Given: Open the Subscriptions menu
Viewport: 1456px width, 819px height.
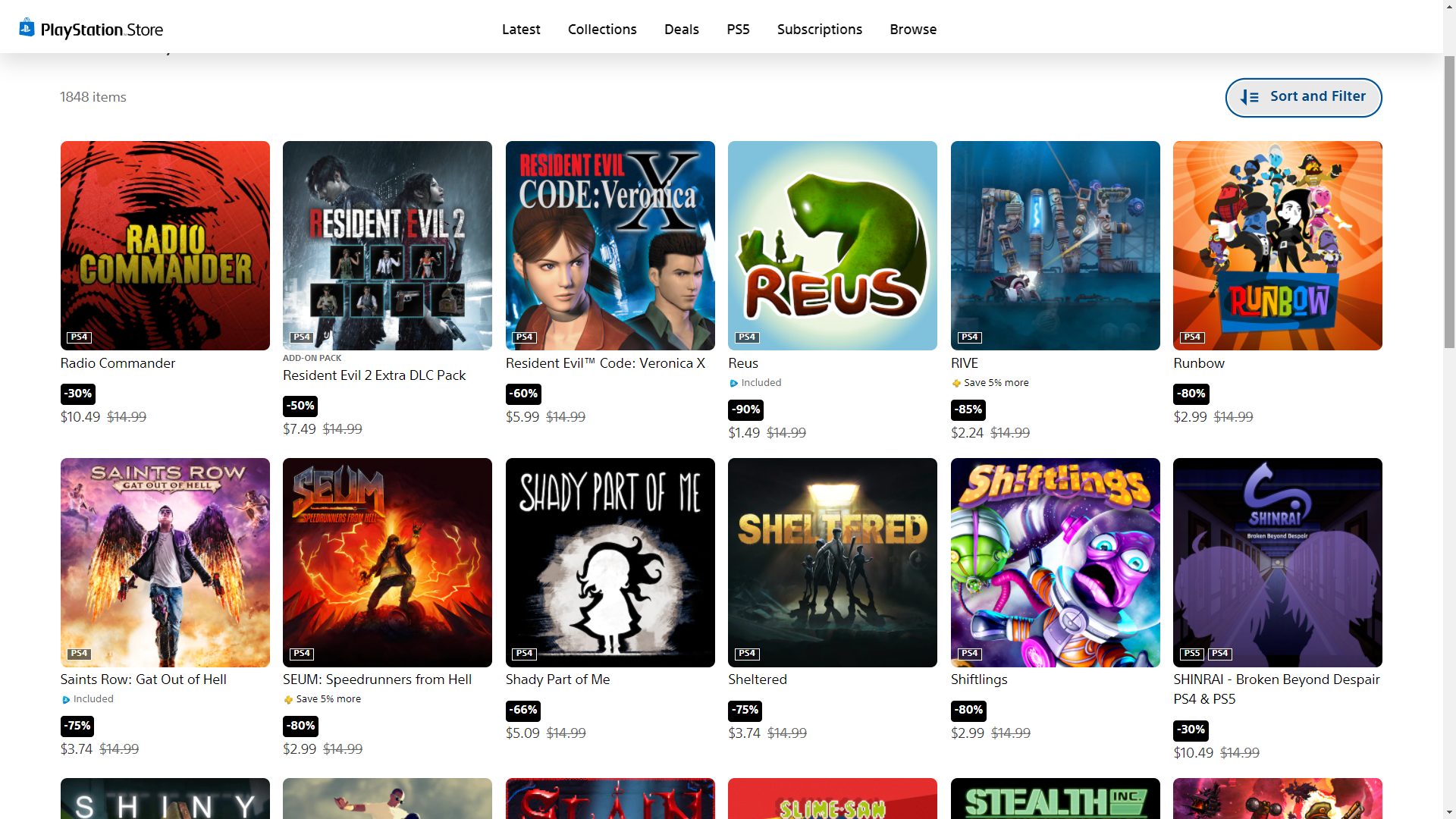Looking at the screenshot, I should click(x=819, y=30).
